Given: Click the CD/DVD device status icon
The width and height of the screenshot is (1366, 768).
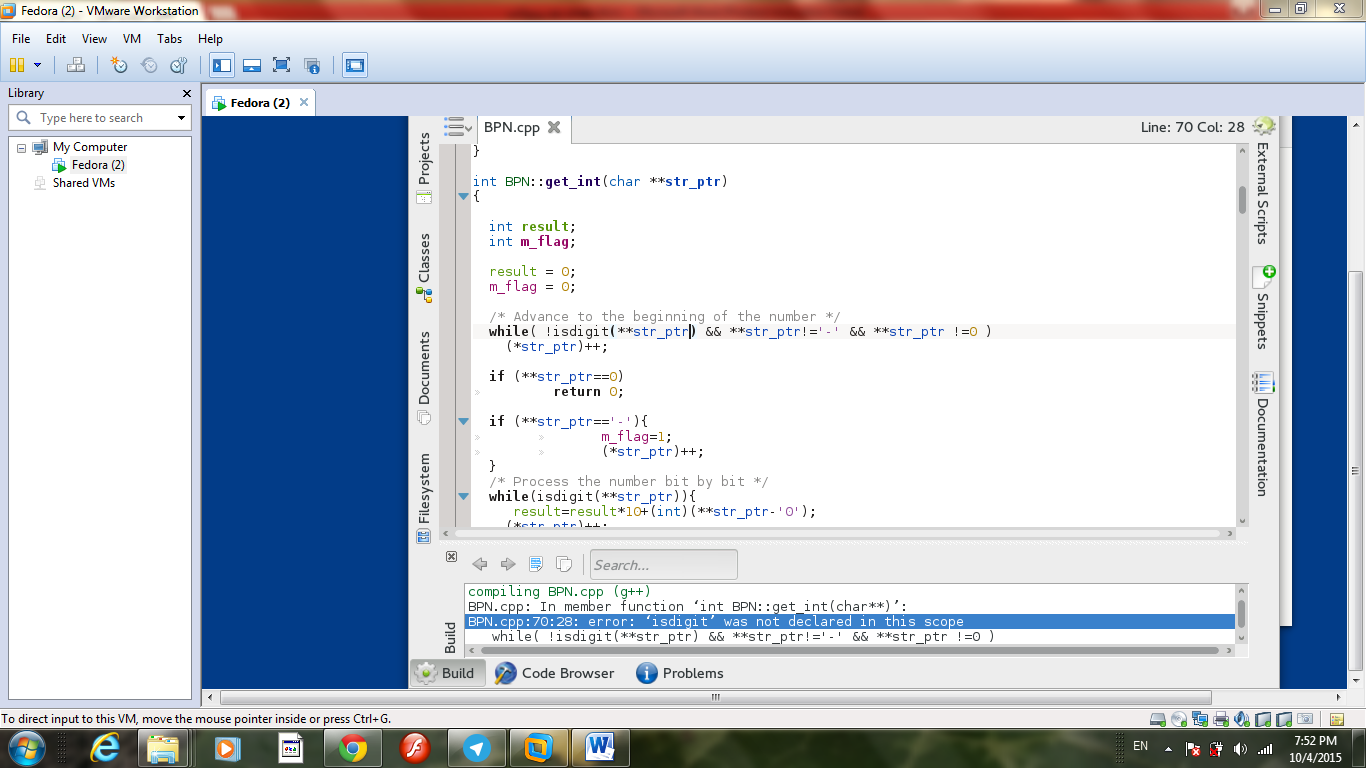Looking at the screenshot, I should coord(1178,719).
